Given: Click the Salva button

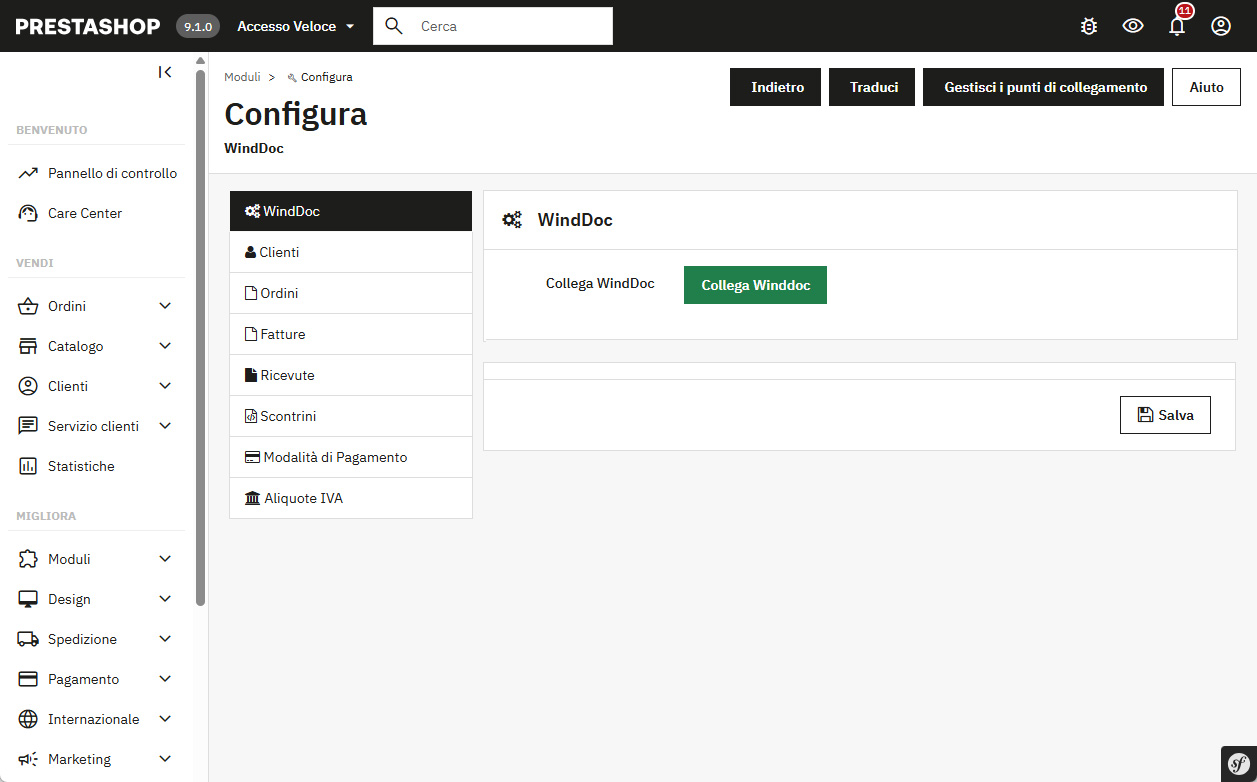Looking at the screenshot, I should click(x=1165, y=415).
